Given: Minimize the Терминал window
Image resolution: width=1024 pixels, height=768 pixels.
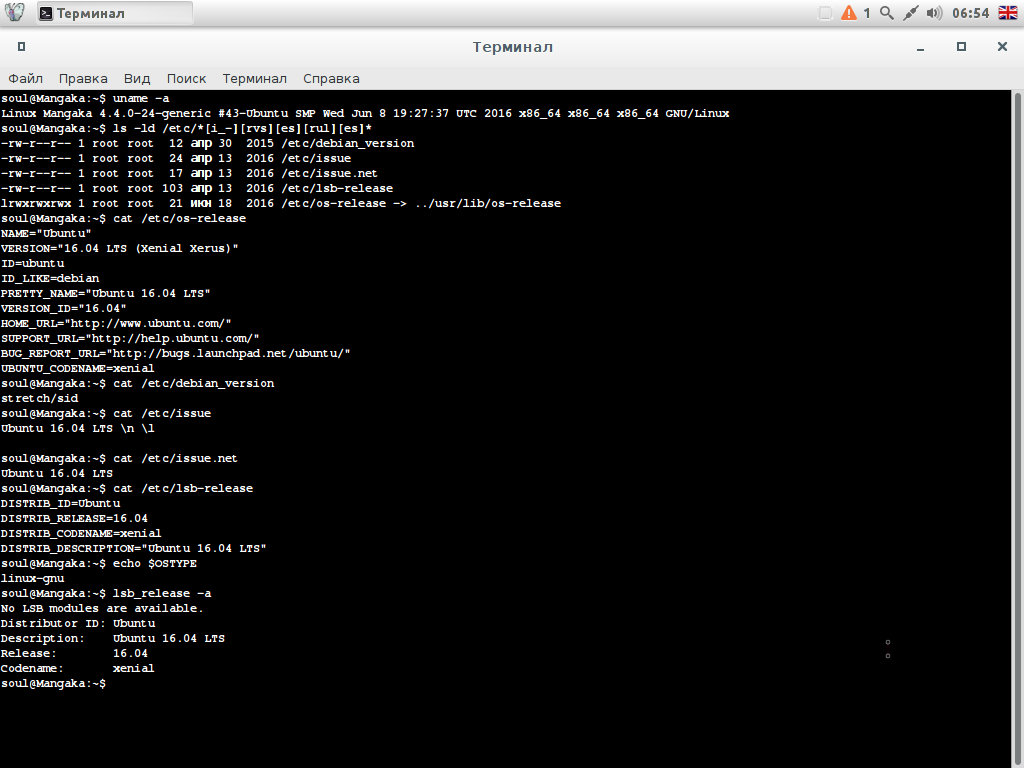Looking at the screenshot, I should click(920, 47).
